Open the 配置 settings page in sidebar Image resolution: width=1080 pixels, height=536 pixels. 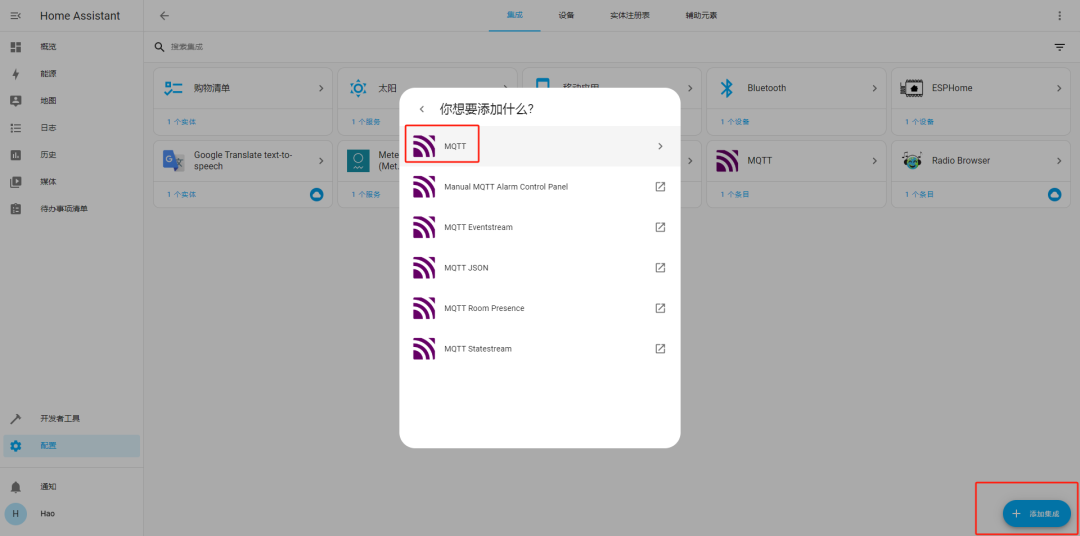point(72,446)
